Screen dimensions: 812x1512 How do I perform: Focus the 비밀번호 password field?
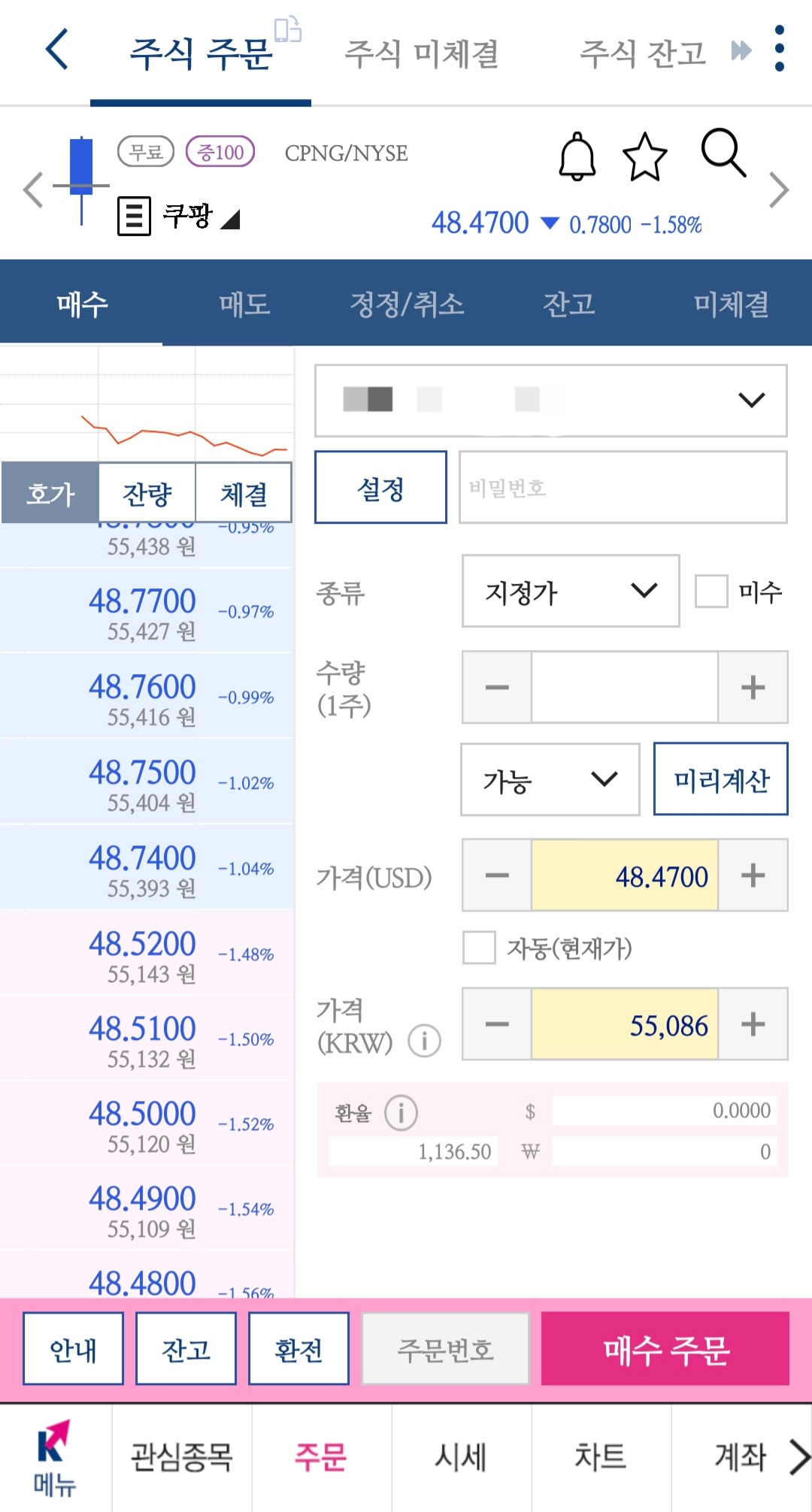tap(623, 487)
